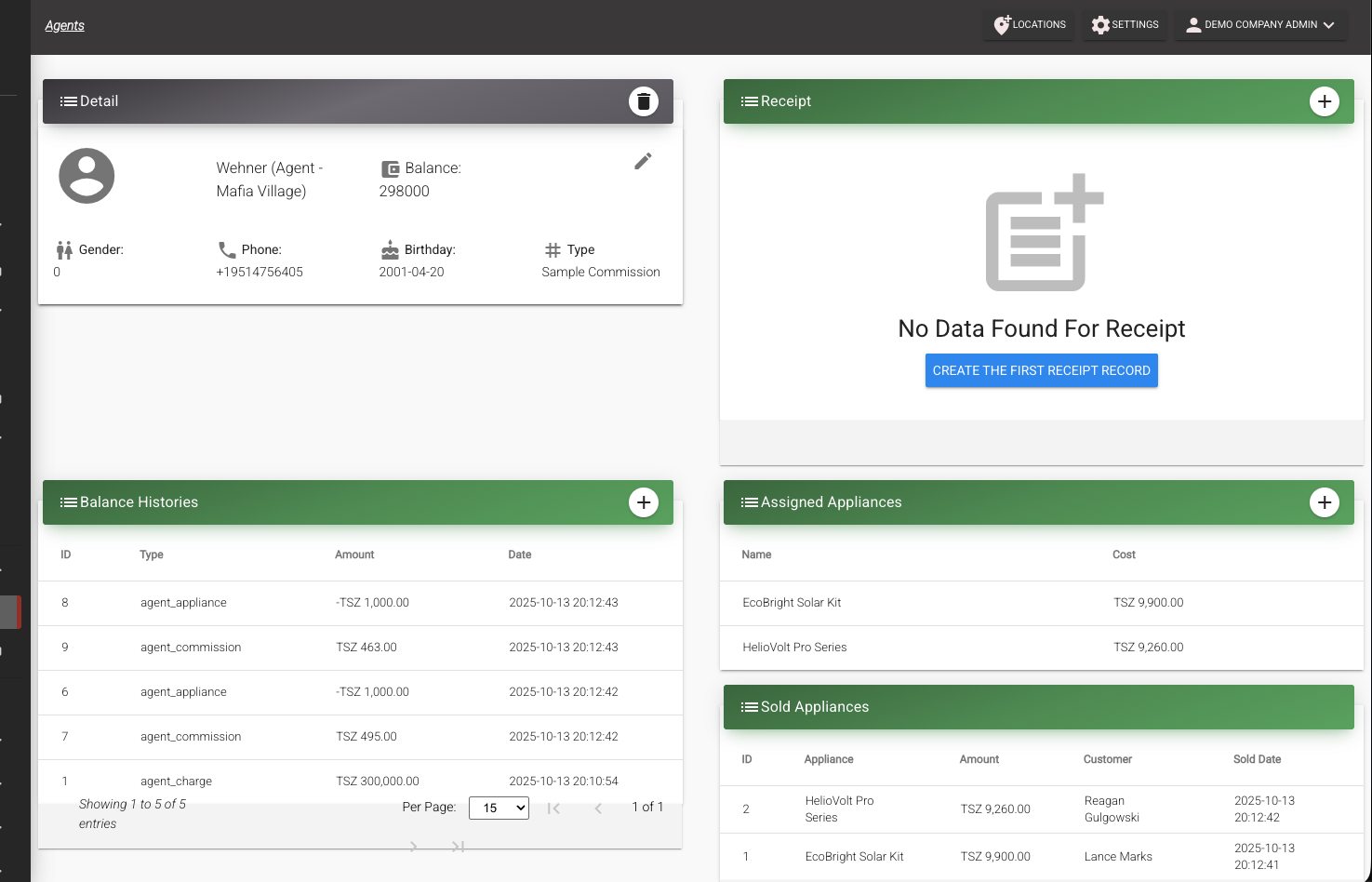Click the list icon beside Sold Appliances
Image resolution: width=1372 pixels, height=882 pixels.
click(x=749, y=707)
